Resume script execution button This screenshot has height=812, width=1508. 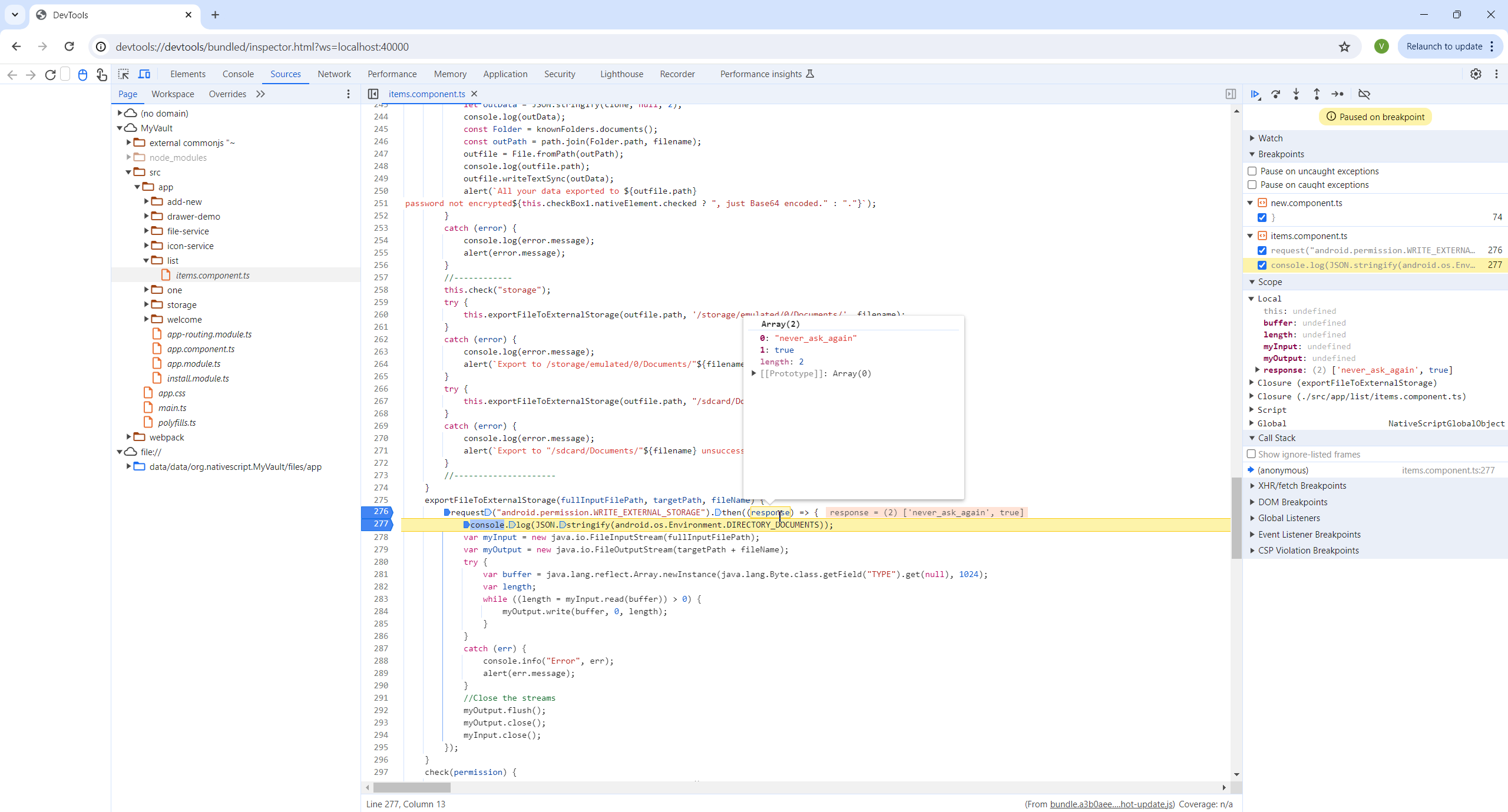1255,94
